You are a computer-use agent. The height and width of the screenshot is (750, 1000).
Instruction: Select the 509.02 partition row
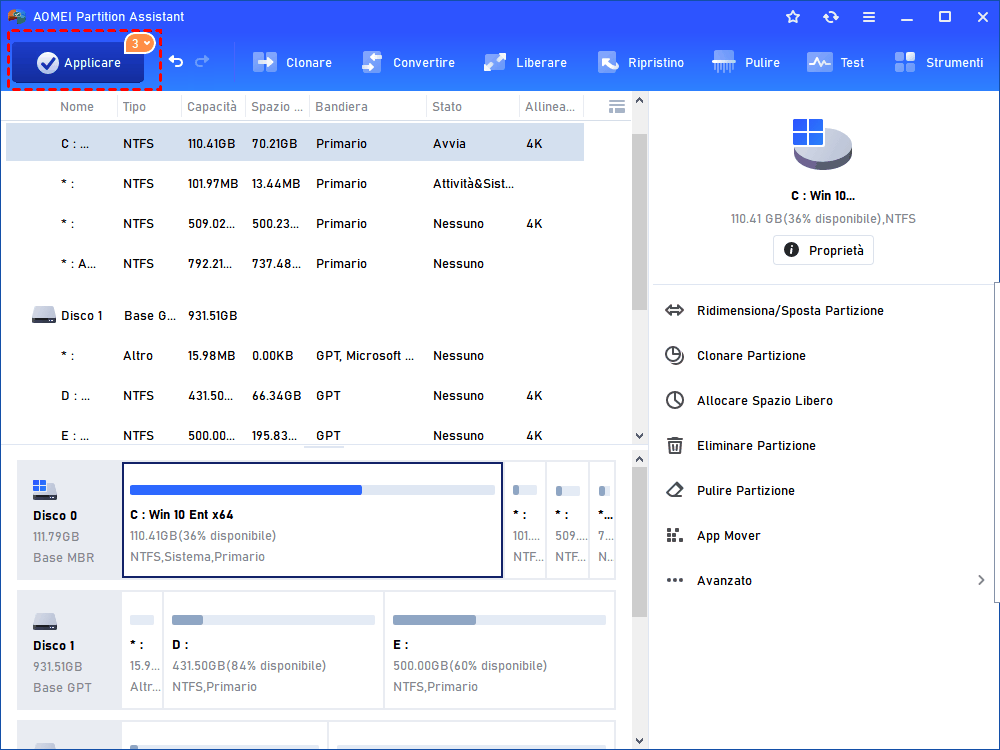pyautogui.click(x=295, y=224)
